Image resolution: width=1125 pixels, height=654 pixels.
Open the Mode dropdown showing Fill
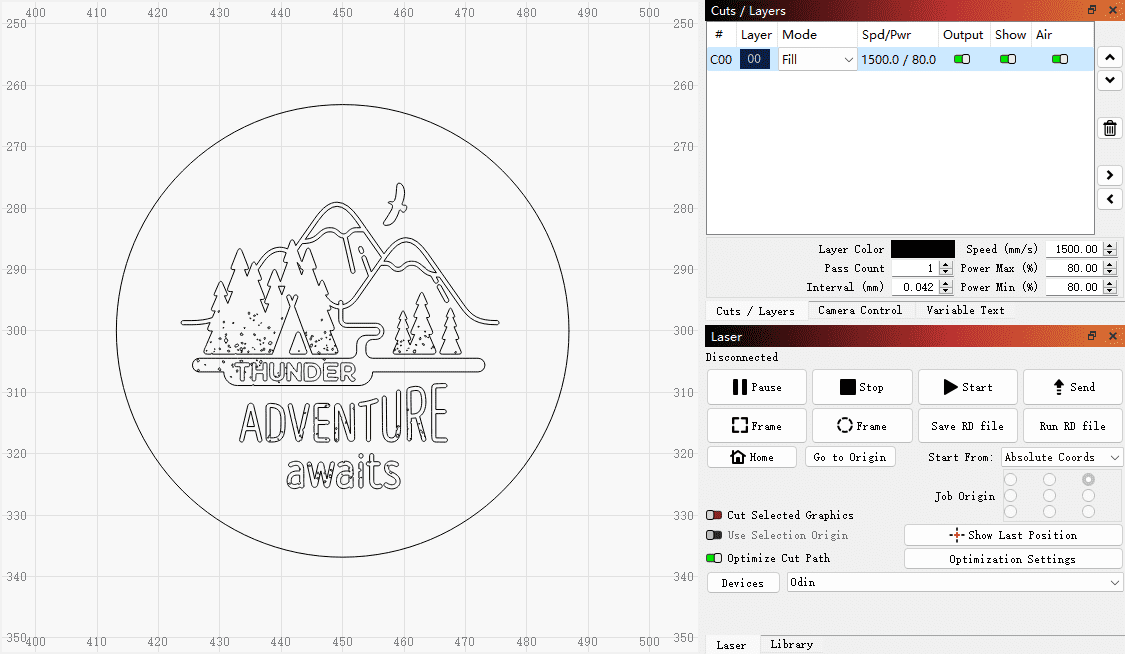click(x=818, y=59)
